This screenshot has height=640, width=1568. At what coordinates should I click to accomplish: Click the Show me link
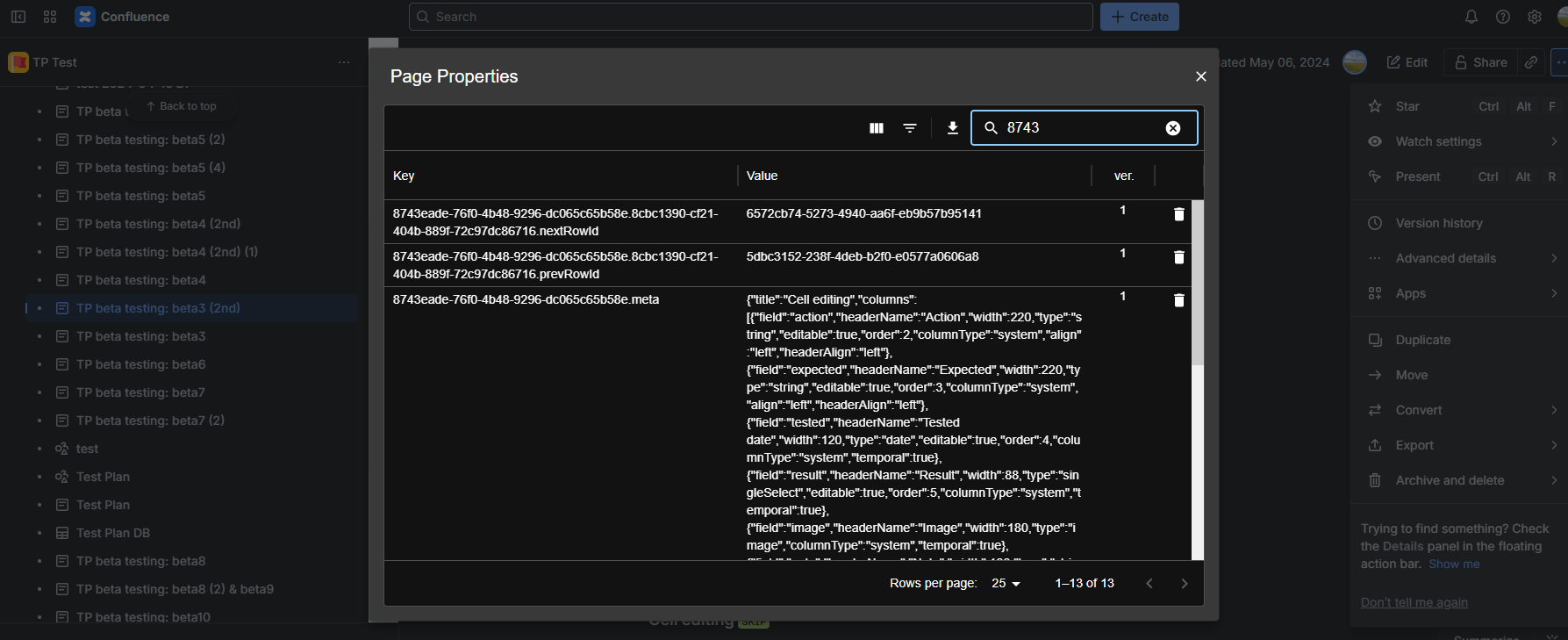(x=1453, y=564)
